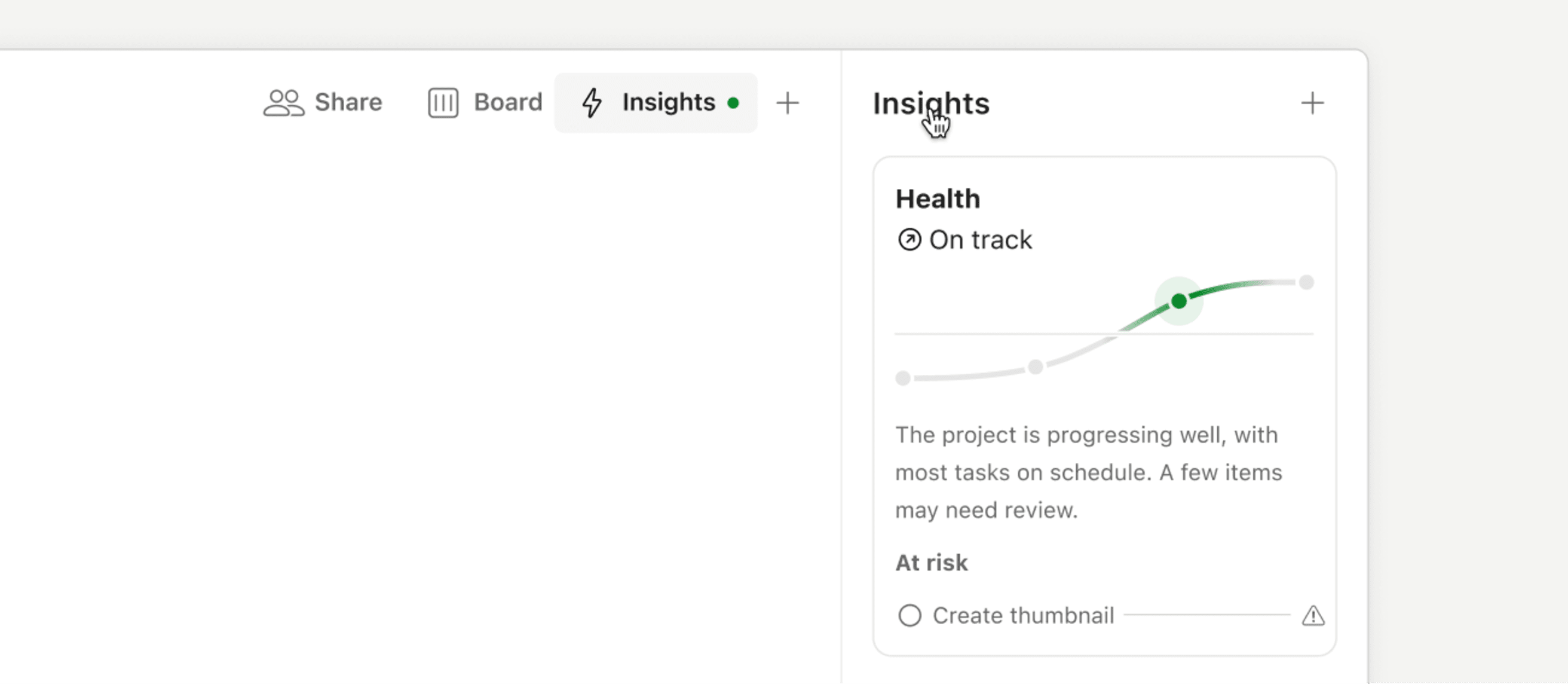1568x684 pixels.
Task: Click the On track arrow icon
Action: [908, 239]
